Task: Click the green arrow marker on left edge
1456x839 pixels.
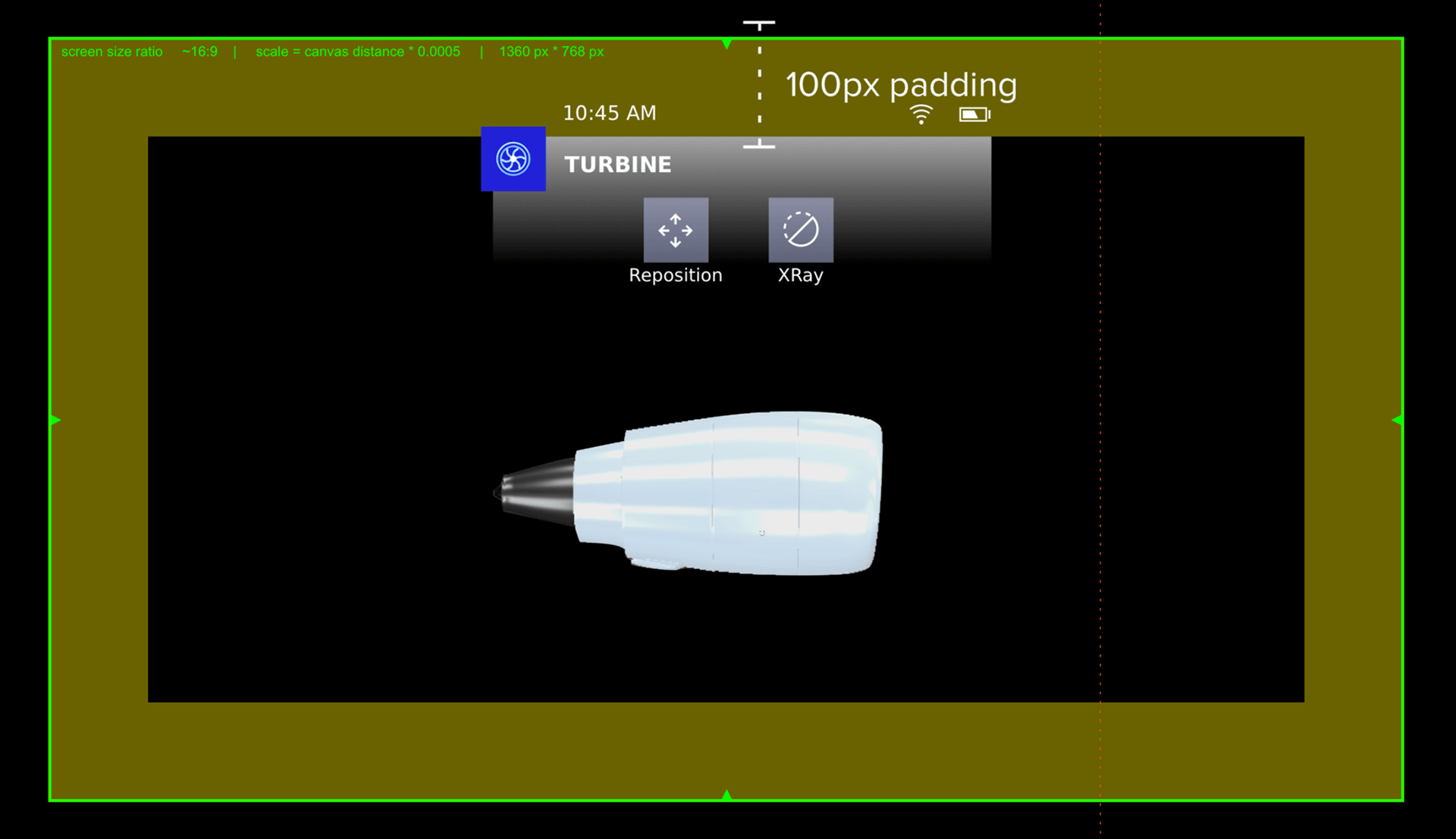Action: pyautogui.click(x=55, y=420)
